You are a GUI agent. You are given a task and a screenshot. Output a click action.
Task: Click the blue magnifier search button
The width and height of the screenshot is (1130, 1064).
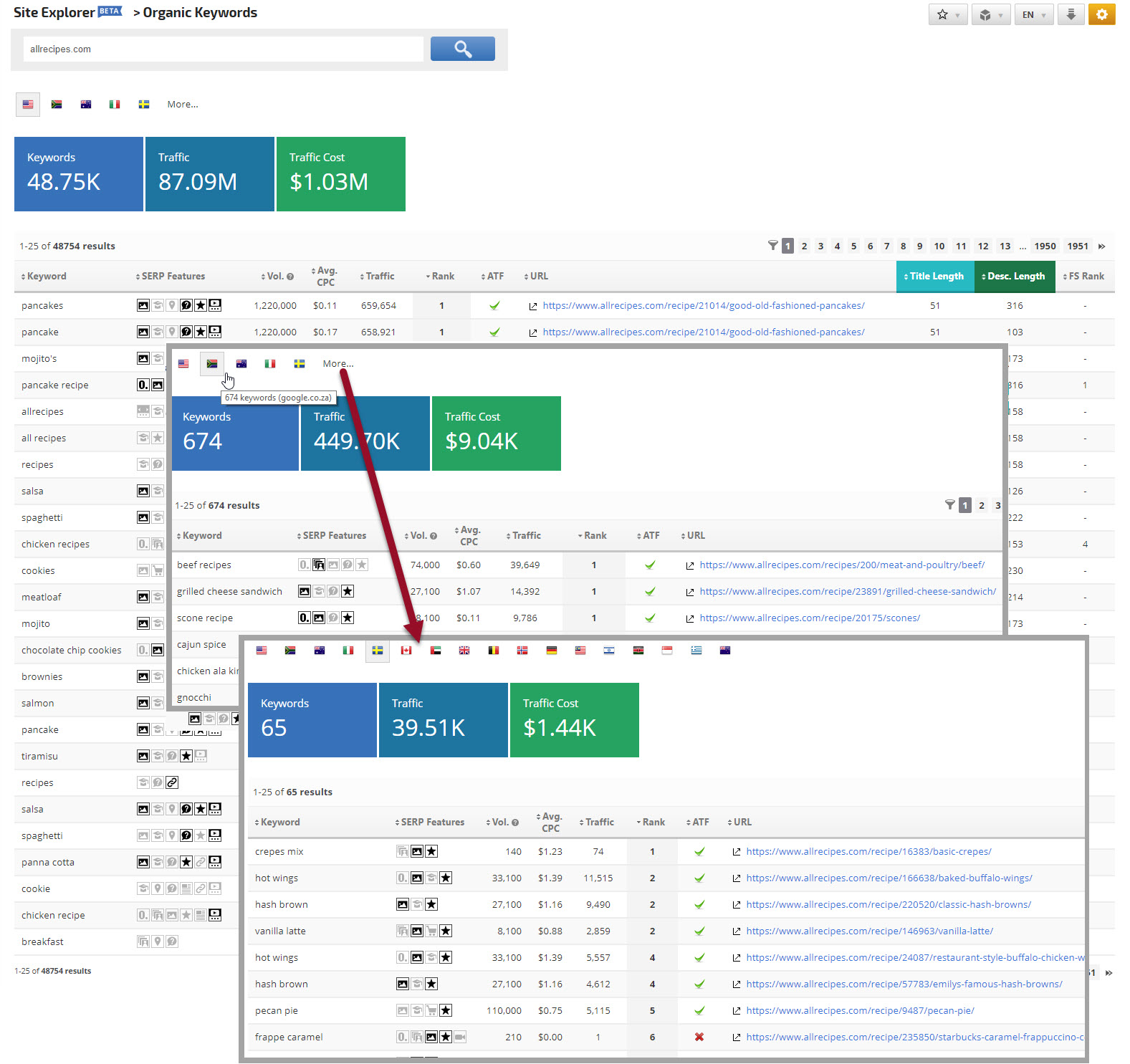pos(462,49)
